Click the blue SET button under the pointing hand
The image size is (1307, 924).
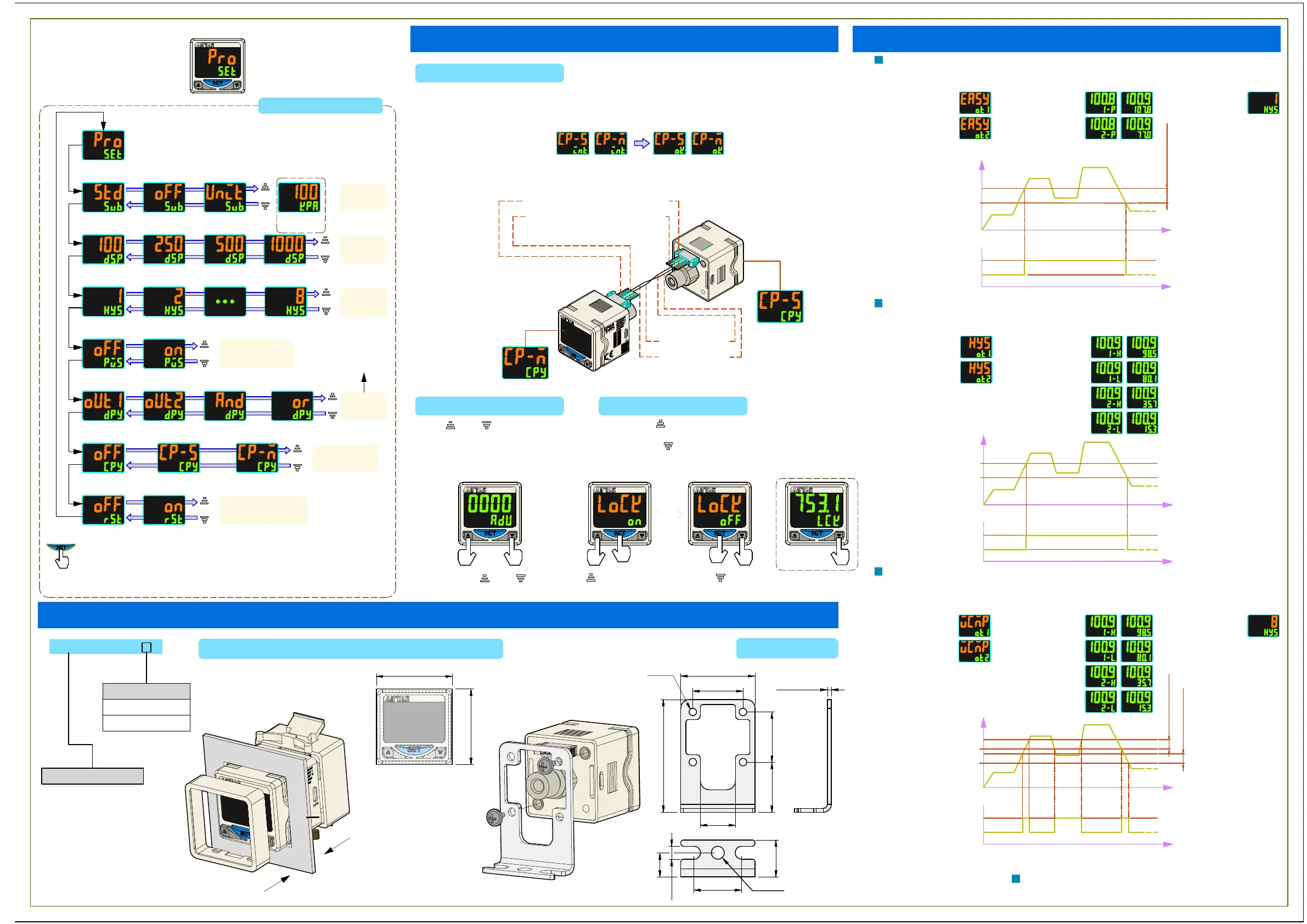(x=60, y=548)
